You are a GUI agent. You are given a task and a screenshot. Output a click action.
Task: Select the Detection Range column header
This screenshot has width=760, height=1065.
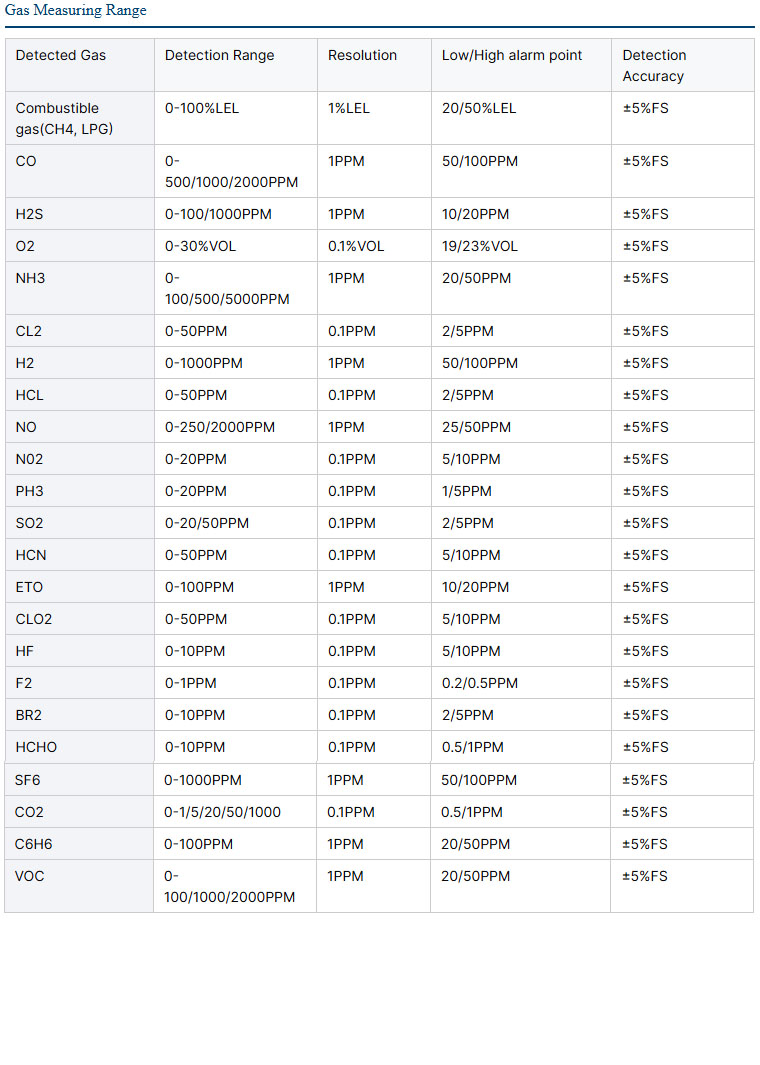tap(219, 55)
